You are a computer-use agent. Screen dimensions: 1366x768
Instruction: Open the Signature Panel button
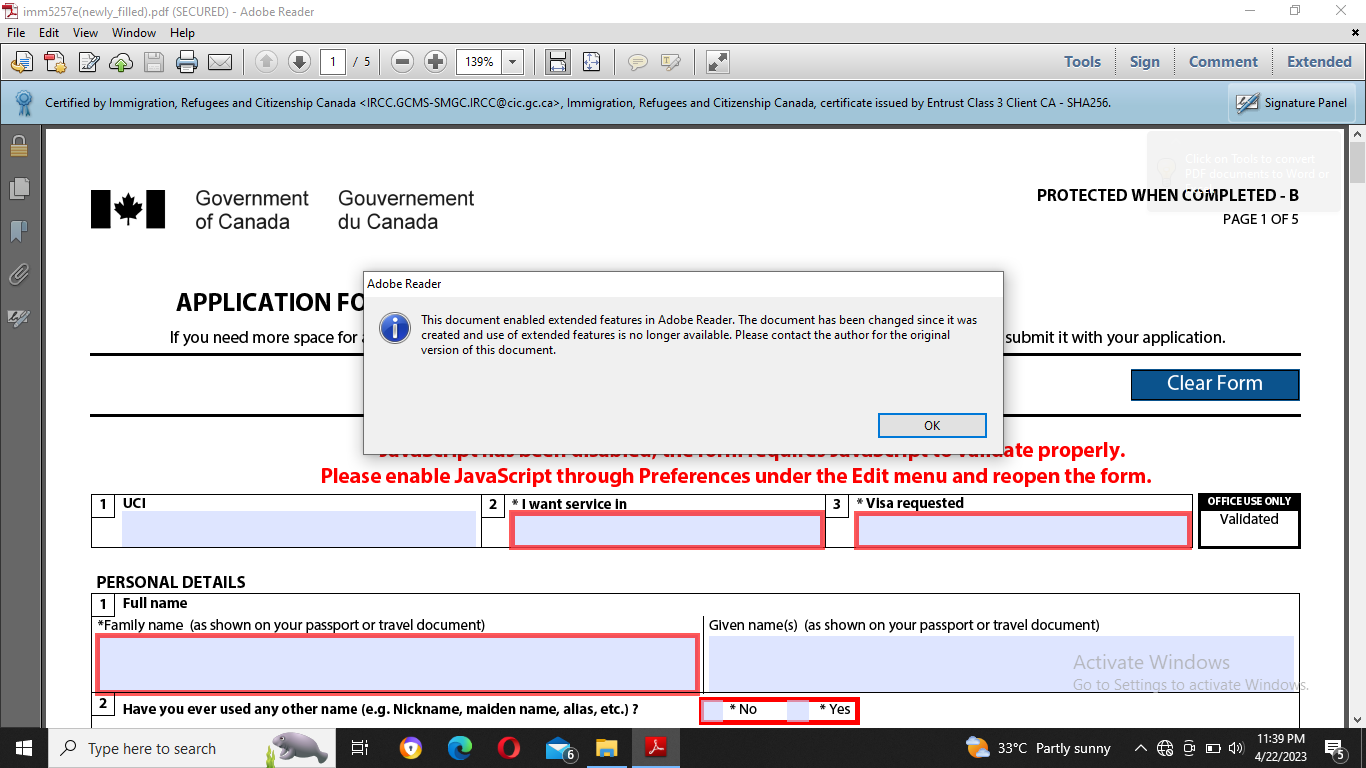(1292, 102)
